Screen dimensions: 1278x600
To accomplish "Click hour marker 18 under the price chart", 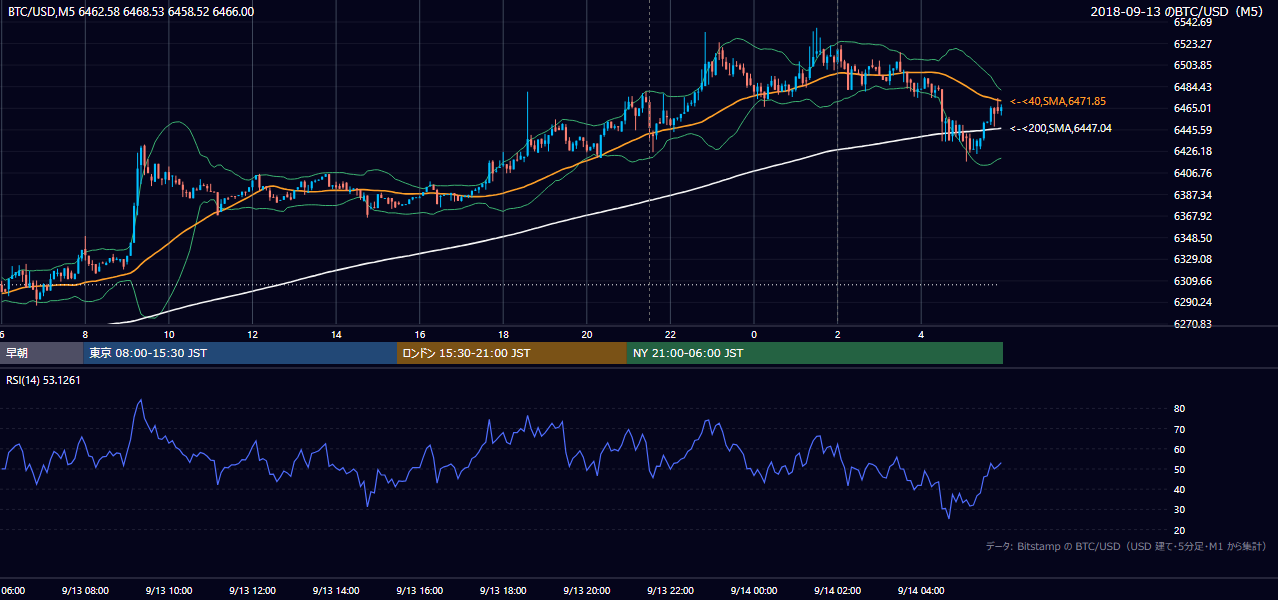I will click(x=503, y=335).
